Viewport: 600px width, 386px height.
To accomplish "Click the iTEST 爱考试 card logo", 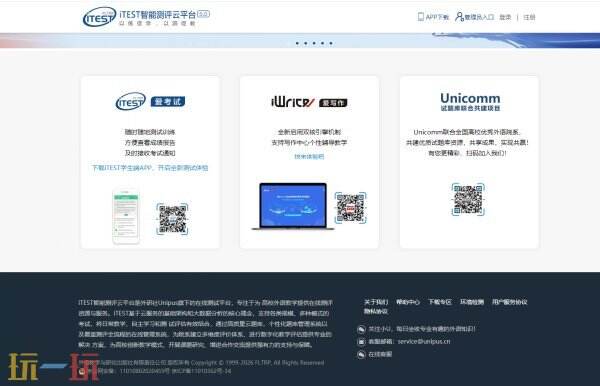I will [x=130, y=101].
